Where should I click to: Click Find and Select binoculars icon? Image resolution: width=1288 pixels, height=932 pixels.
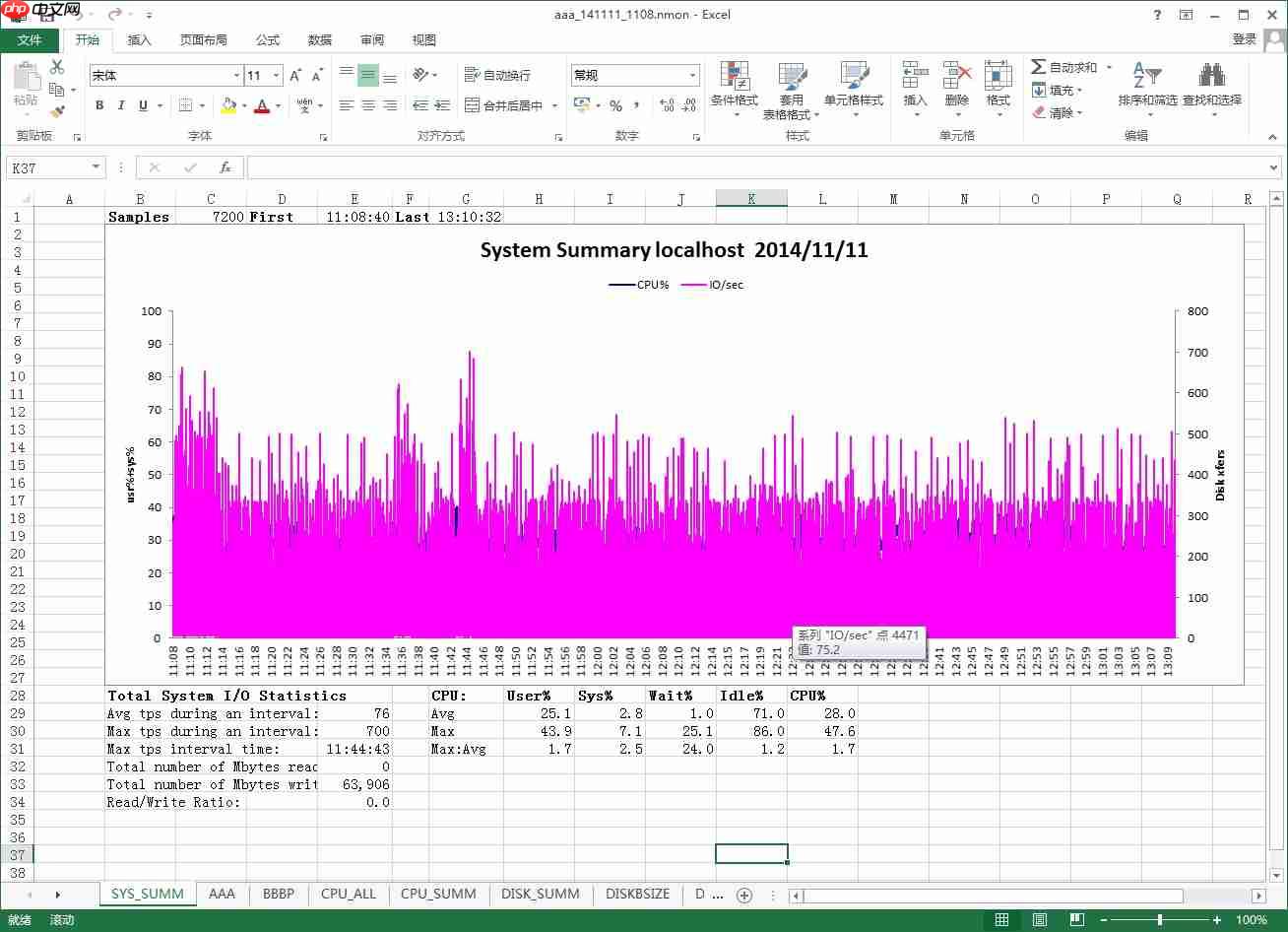1211,87
